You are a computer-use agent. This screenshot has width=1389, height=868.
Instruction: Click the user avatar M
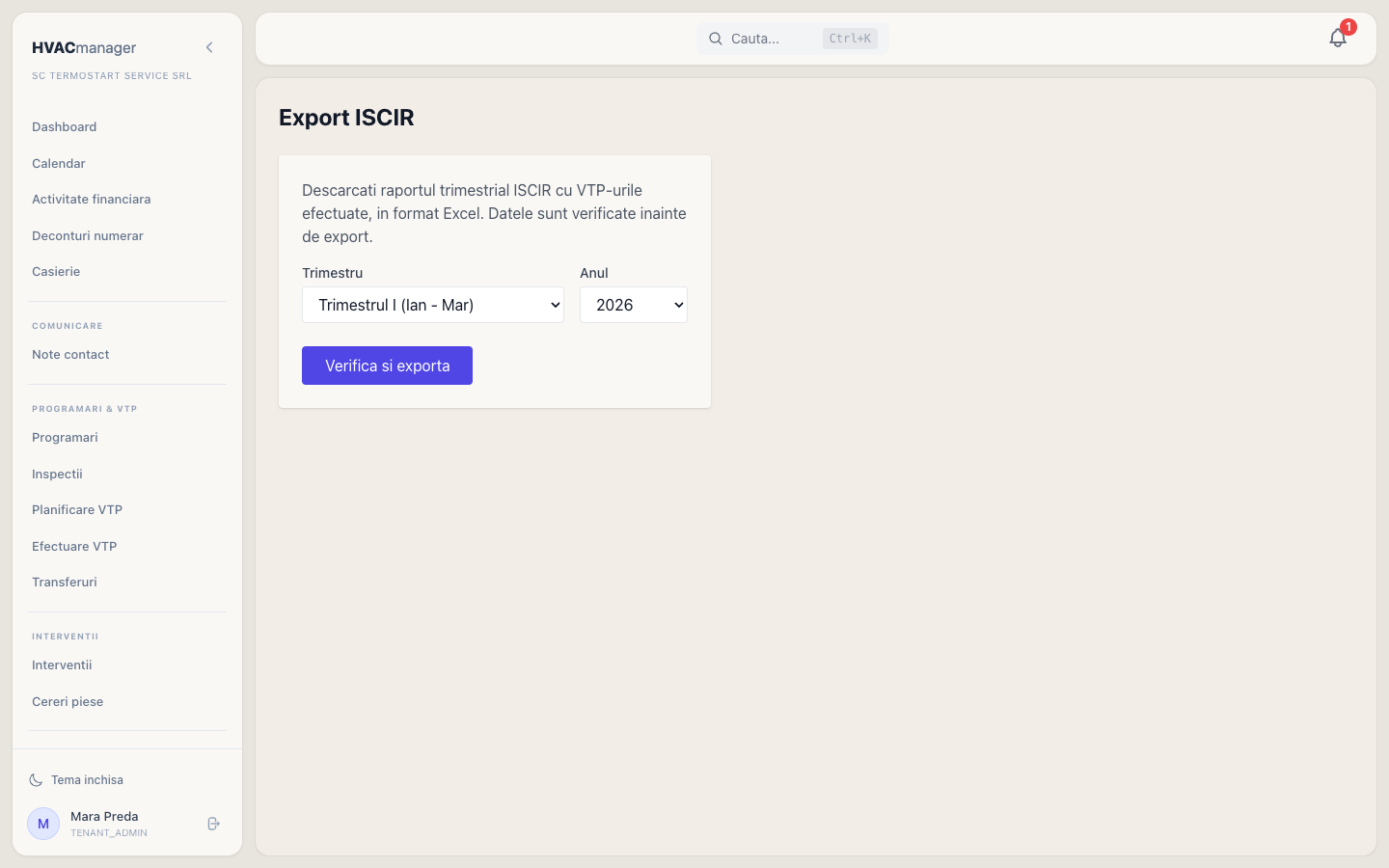click(x=43, y=824)
